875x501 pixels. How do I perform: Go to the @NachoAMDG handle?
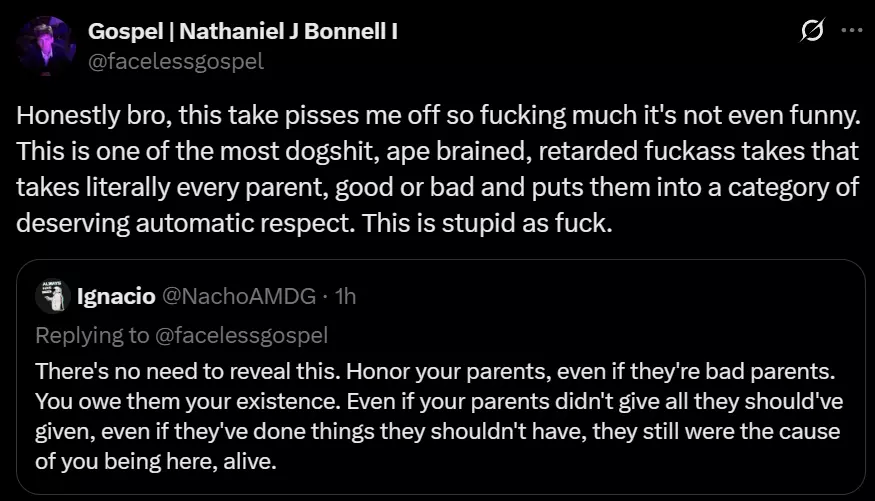pyautogui.click(x=239, y=296)
